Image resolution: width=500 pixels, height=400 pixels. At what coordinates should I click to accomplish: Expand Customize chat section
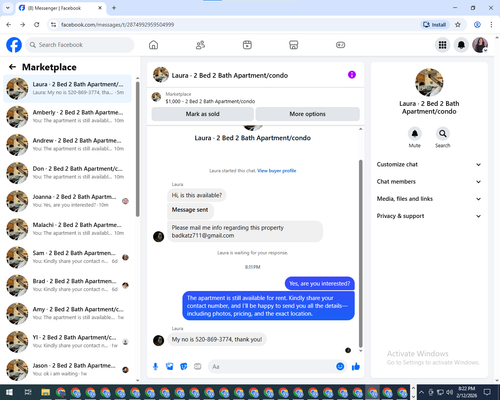[429, 164]
